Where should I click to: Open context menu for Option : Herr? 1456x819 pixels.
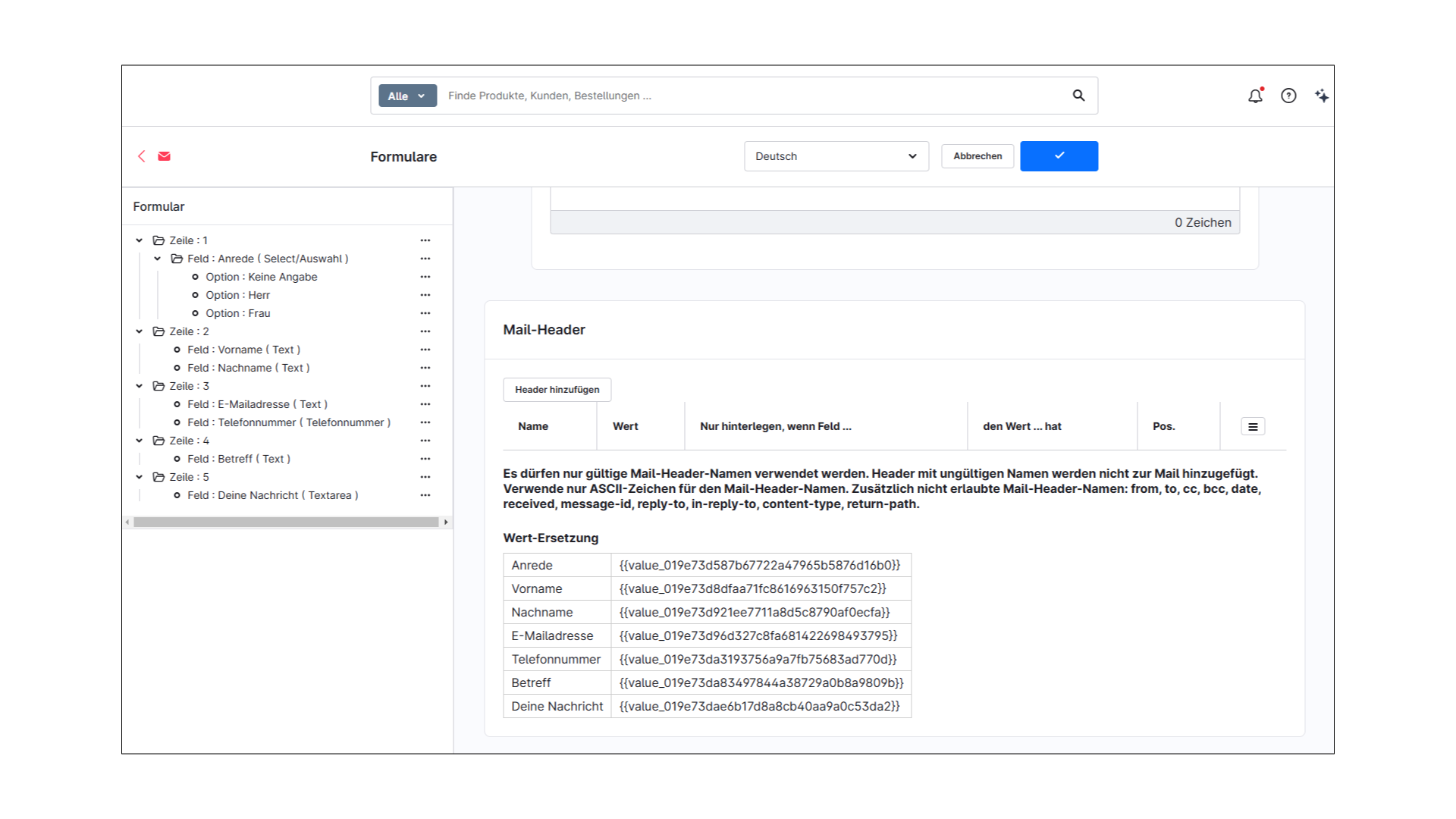(x=425, y=295)
